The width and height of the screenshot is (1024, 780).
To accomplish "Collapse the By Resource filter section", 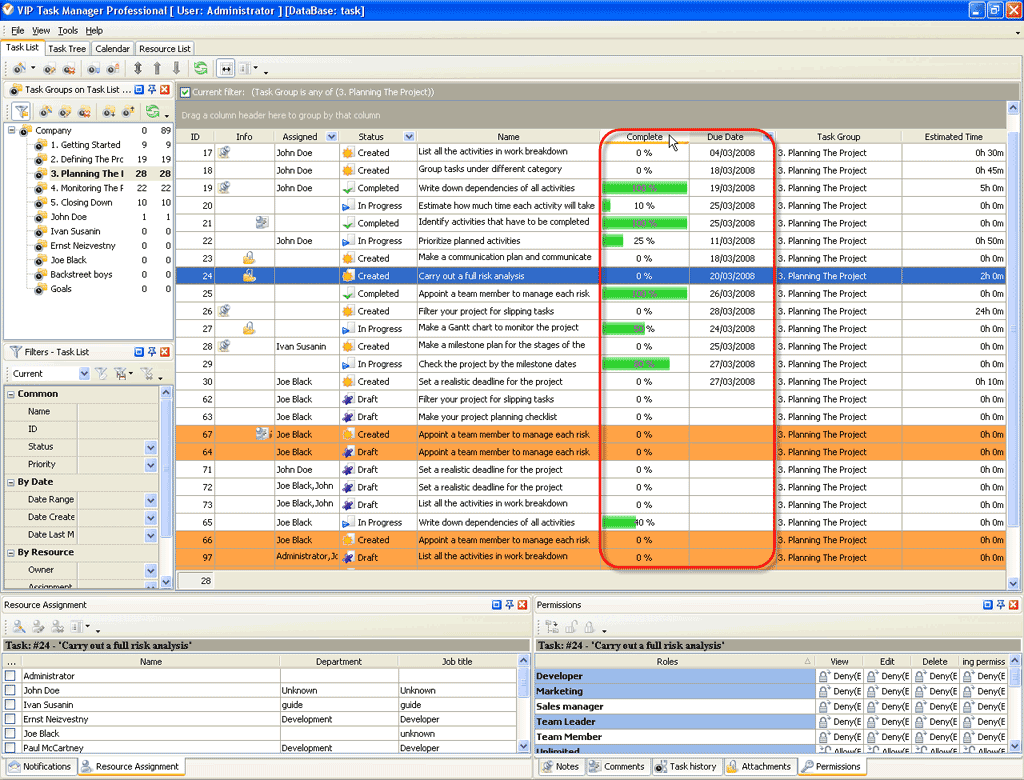I will coord(11,553).
